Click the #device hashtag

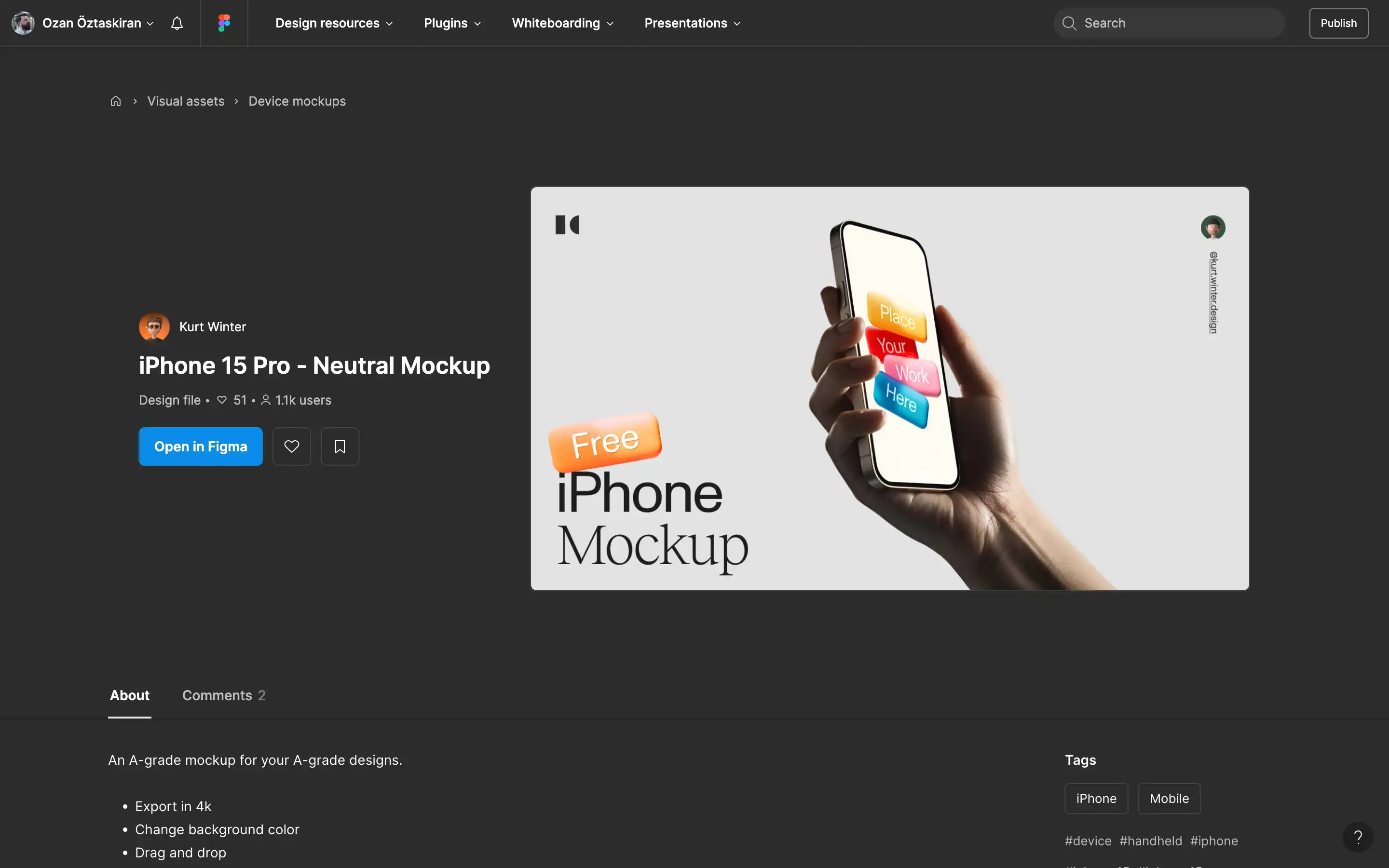[1088, 841]
